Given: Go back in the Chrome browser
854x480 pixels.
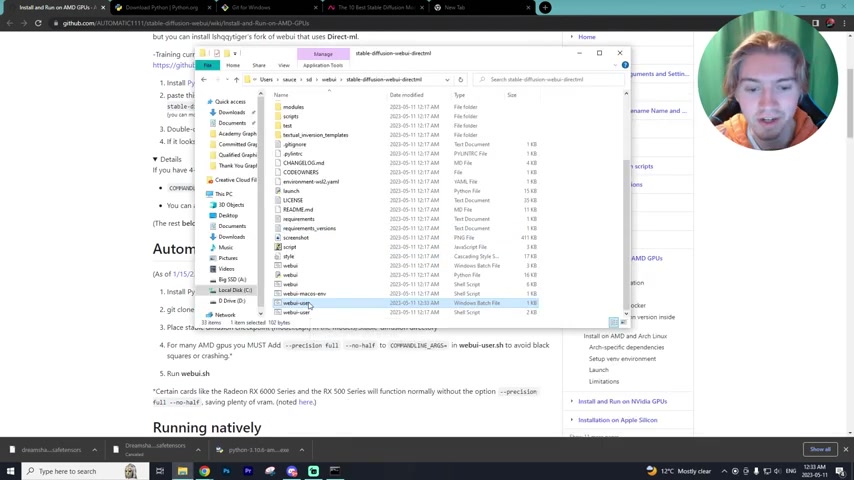Looking at the screenshot, I should point(10,23).
